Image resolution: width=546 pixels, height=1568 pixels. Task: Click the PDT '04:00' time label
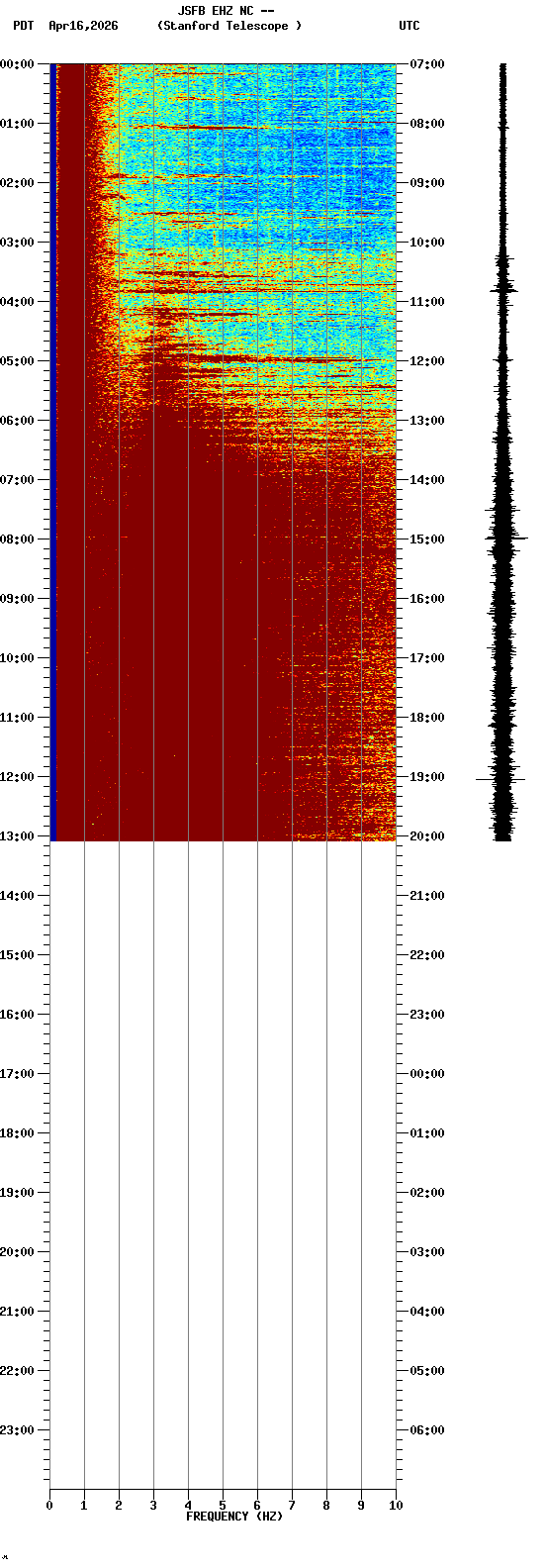[17, 302]
